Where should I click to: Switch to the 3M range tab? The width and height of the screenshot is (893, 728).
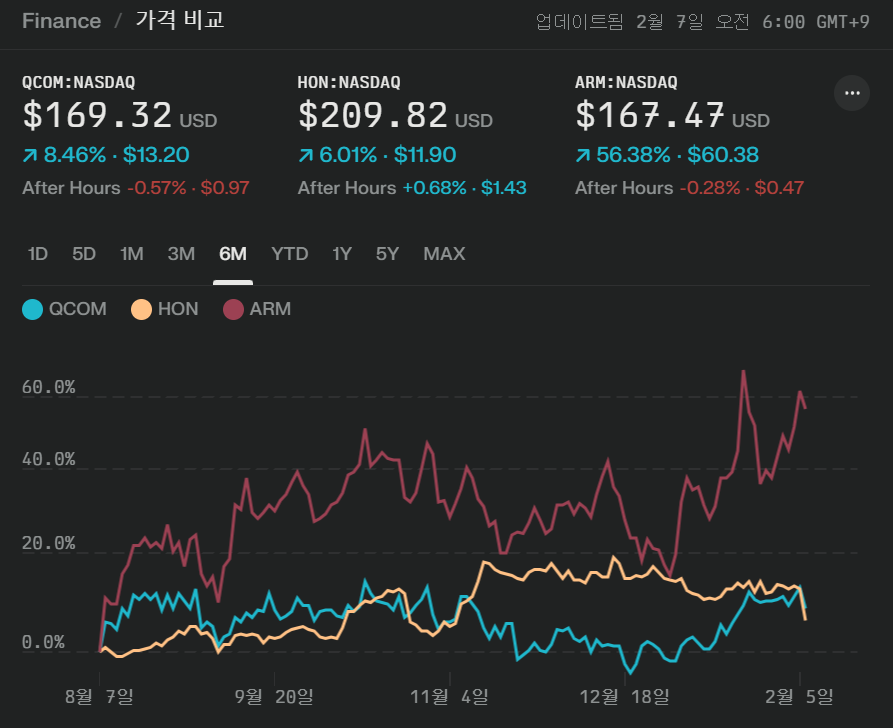point(181,254)
